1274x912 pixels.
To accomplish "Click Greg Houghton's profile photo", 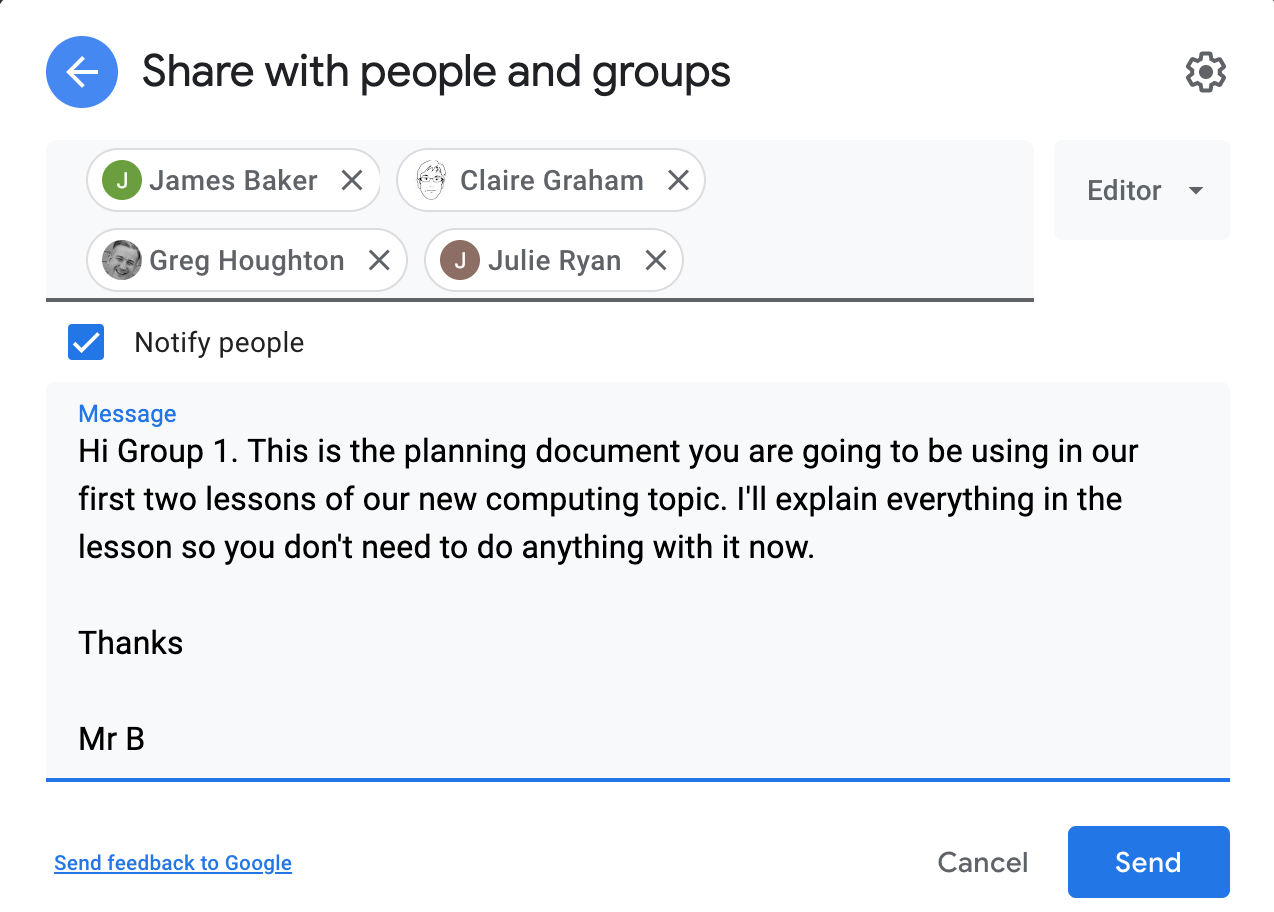I will (x=121, y=261).
